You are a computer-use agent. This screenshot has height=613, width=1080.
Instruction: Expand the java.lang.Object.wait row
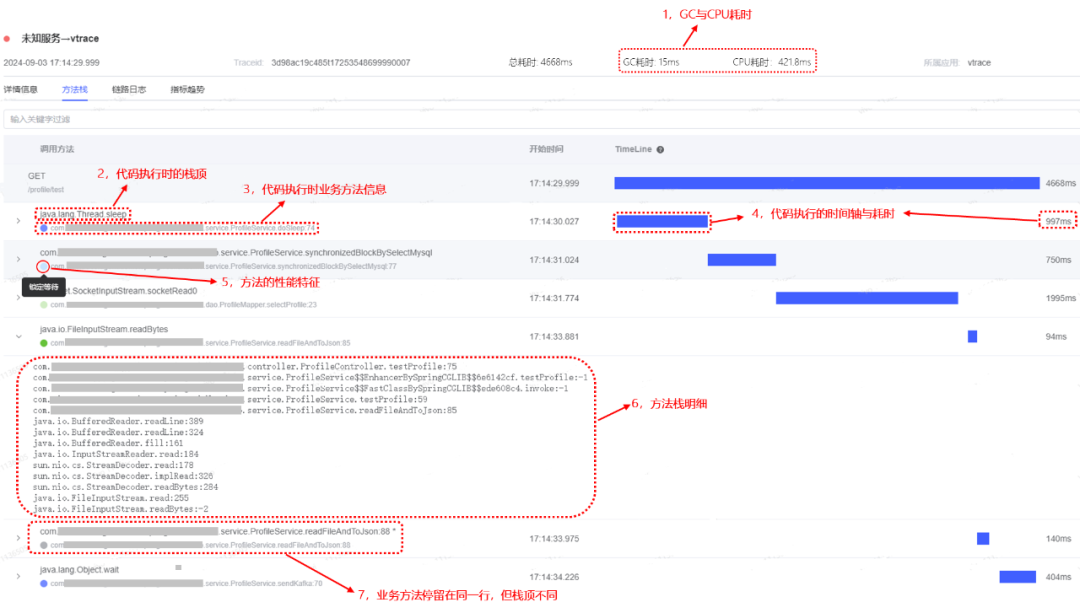pos(18,576)
